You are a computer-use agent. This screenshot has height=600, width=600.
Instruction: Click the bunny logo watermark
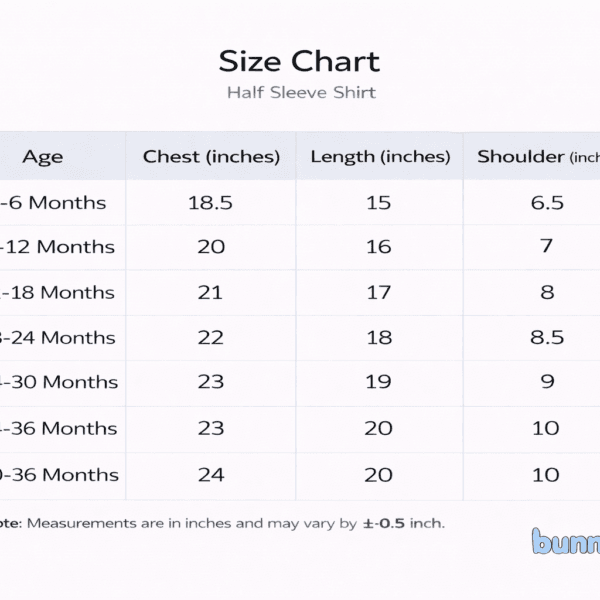[566, 542]
